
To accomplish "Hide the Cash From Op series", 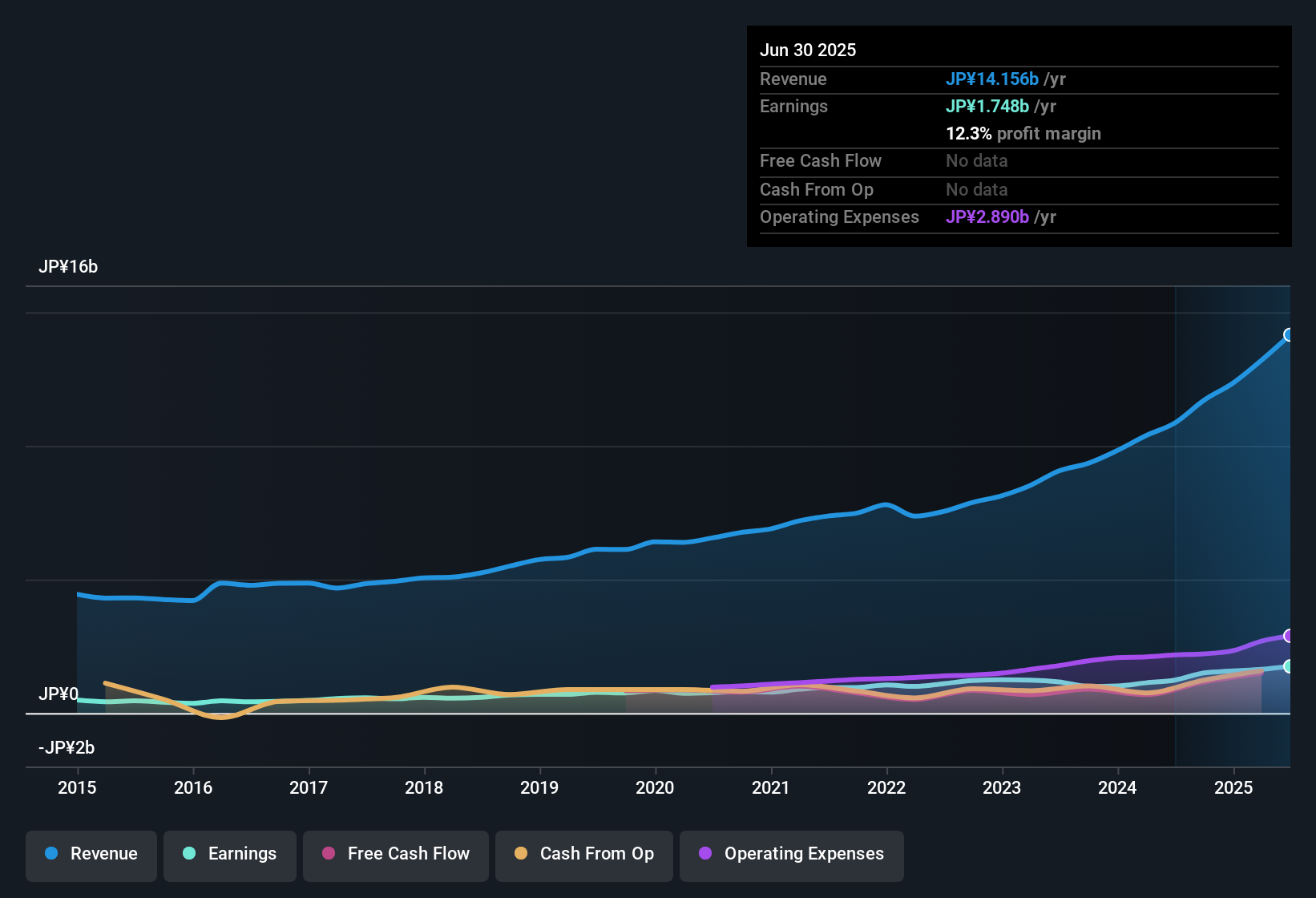I will tap(584, 856).
